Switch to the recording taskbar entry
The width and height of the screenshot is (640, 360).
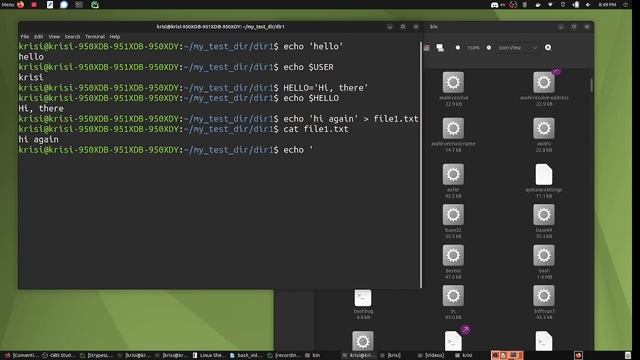tap(284, 356)
